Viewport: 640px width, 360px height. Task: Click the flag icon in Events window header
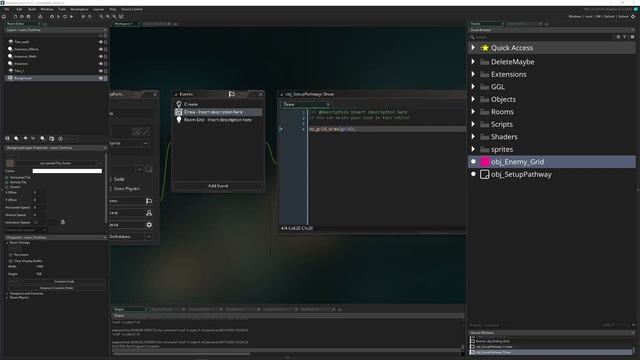coord(231,94)
